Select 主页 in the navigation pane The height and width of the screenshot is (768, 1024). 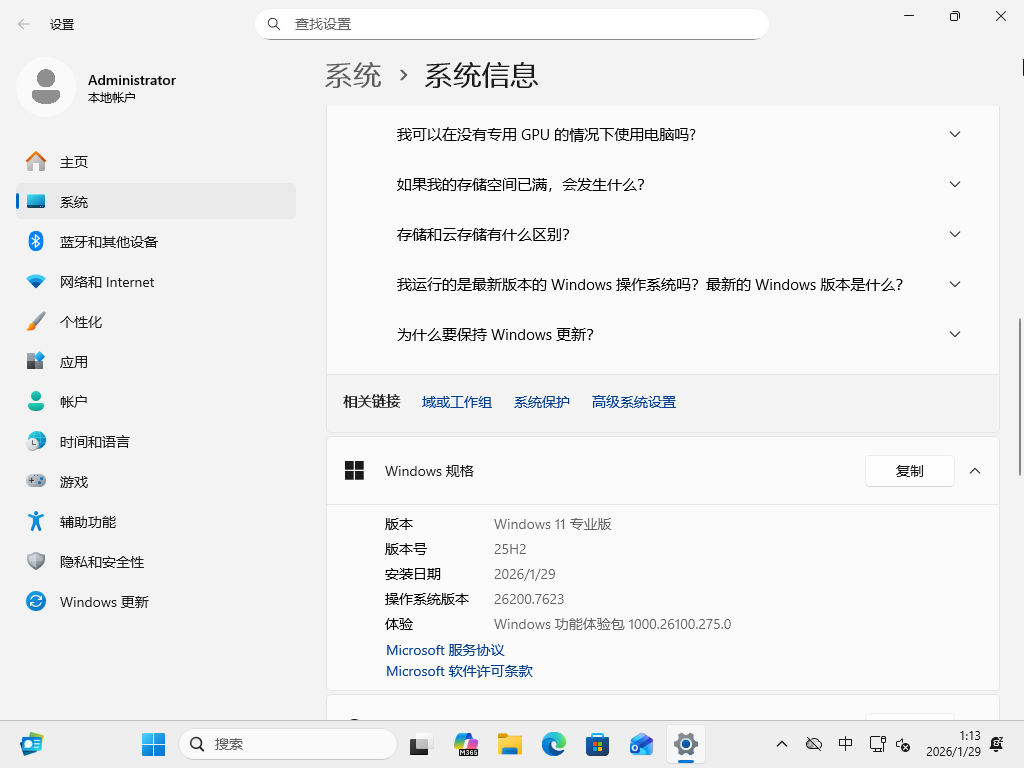click(x=36, y=161)
